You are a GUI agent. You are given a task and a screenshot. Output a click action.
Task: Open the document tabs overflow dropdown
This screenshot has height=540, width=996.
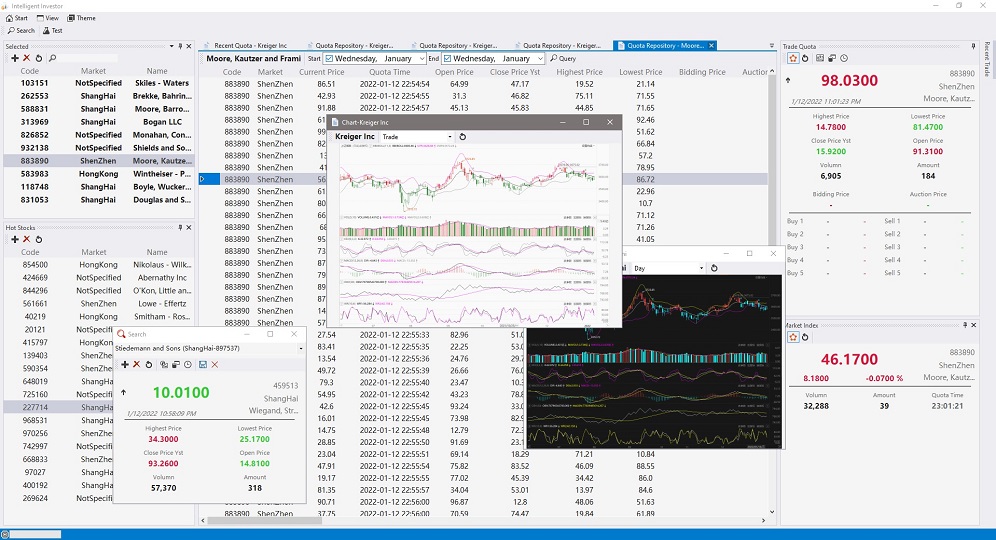point(772,46)
